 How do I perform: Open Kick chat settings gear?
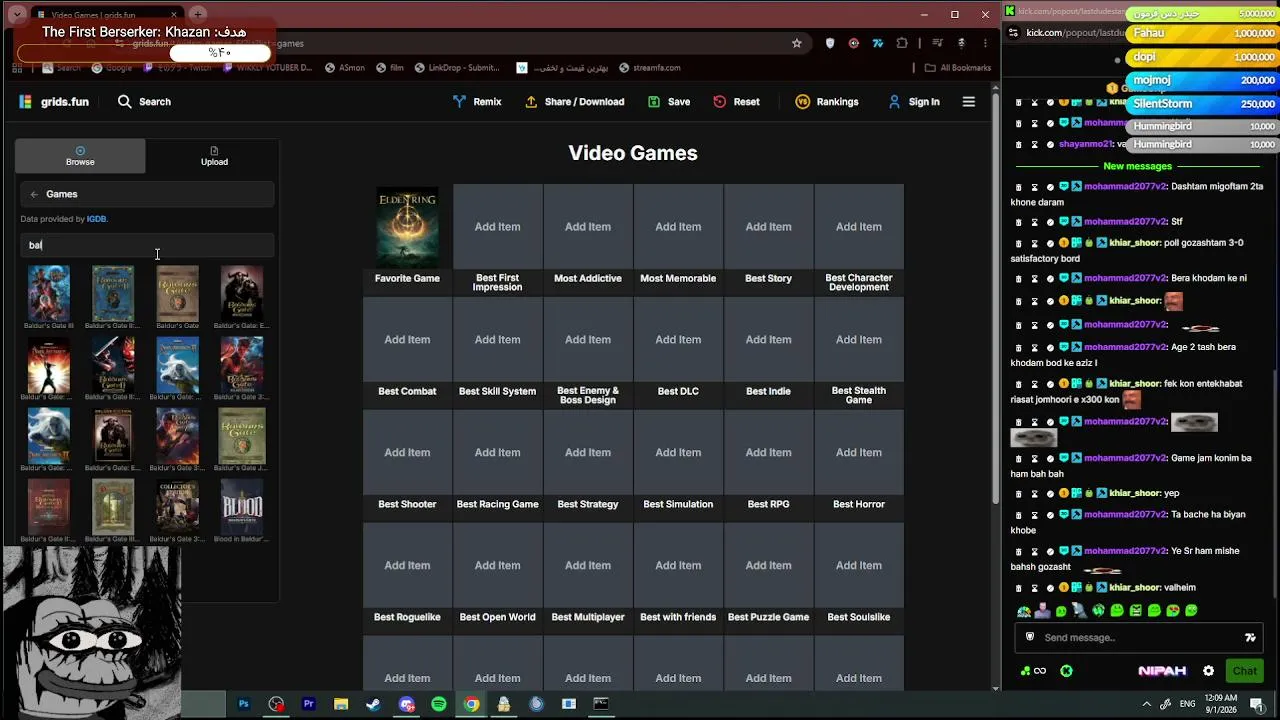[1208, 671]
